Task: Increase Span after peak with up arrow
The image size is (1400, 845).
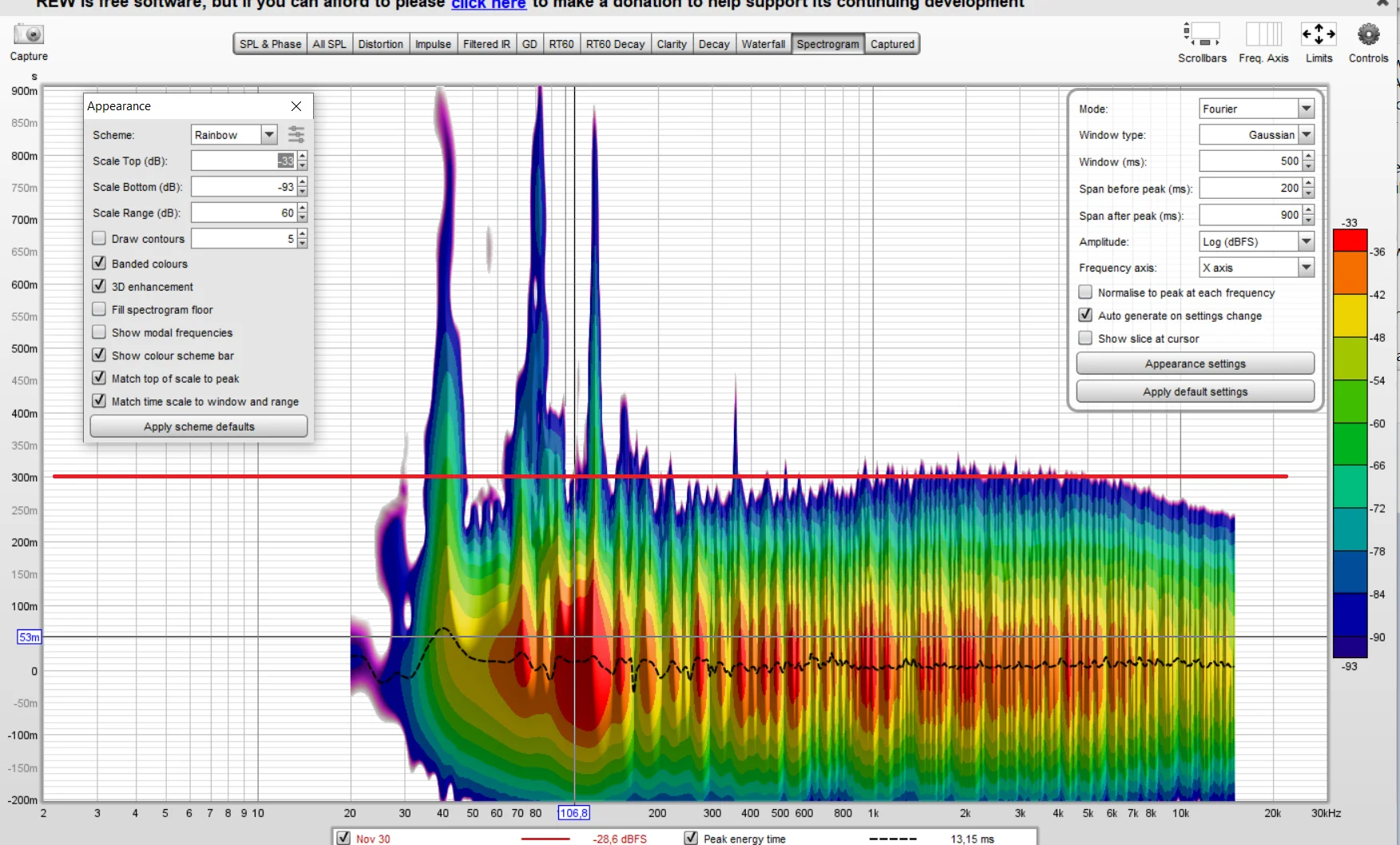Action: pos(1307,210)
